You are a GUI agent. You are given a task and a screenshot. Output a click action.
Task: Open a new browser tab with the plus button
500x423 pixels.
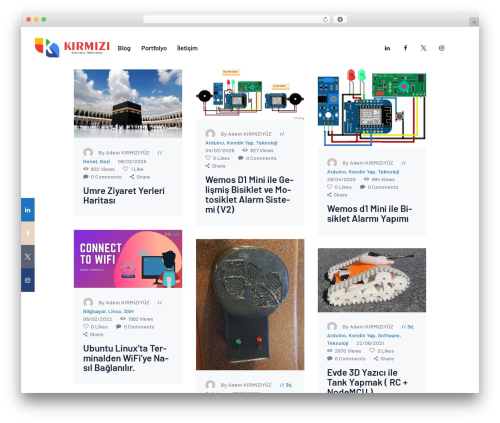point(474,22)
